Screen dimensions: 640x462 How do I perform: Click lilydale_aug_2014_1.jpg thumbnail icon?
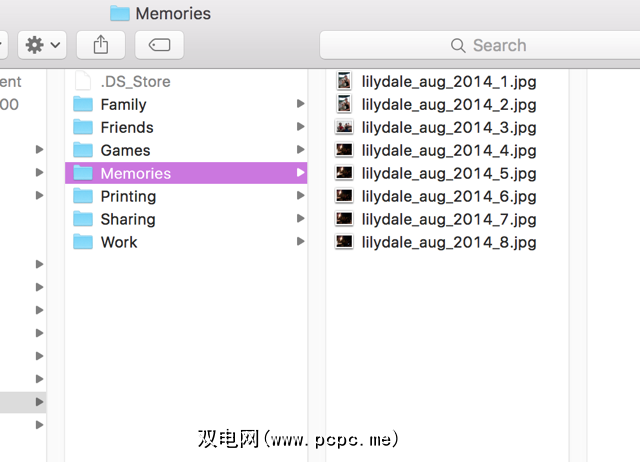344,81
